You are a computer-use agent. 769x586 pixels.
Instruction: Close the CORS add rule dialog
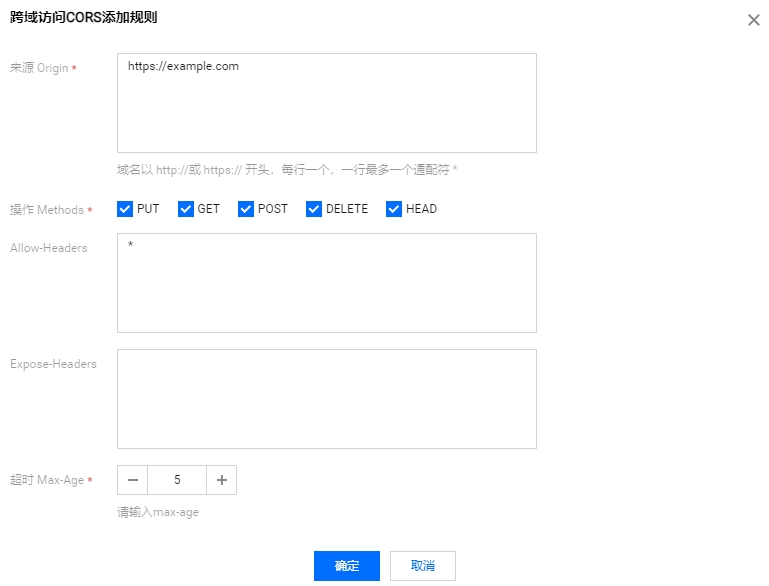[x=753, y=20]
